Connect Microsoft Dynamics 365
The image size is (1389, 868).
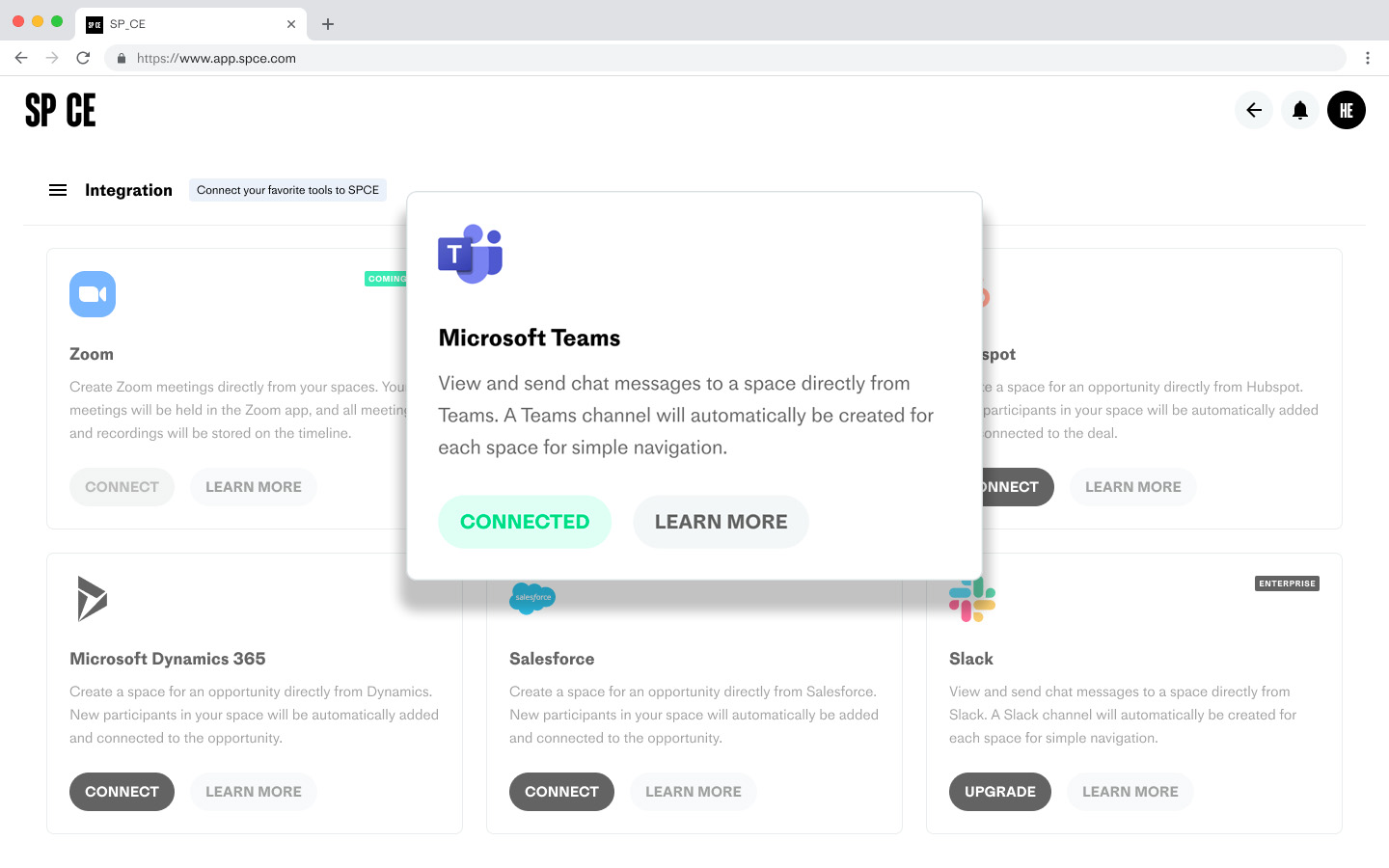122,792
